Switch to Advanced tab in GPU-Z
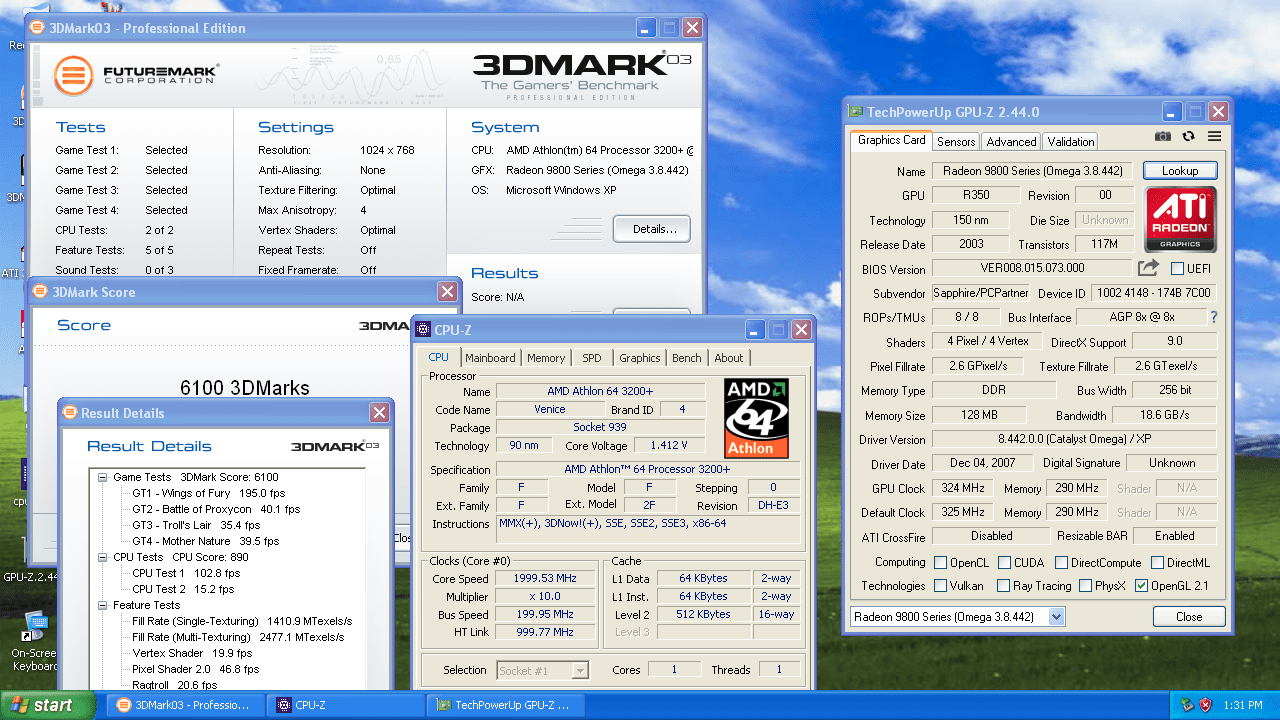The width and height of the screenshot is (1280, 720). click(1011, 142)
